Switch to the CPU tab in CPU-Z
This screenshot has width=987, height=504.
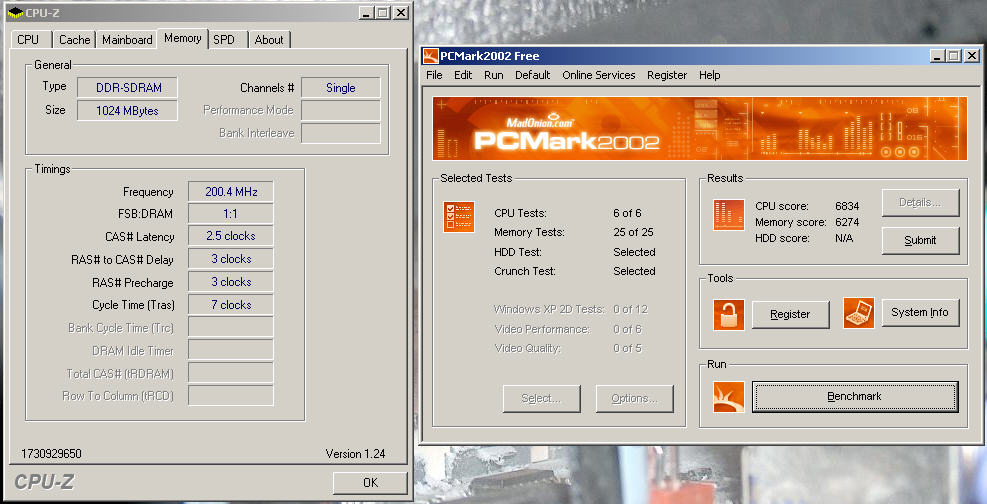[28, 40]
